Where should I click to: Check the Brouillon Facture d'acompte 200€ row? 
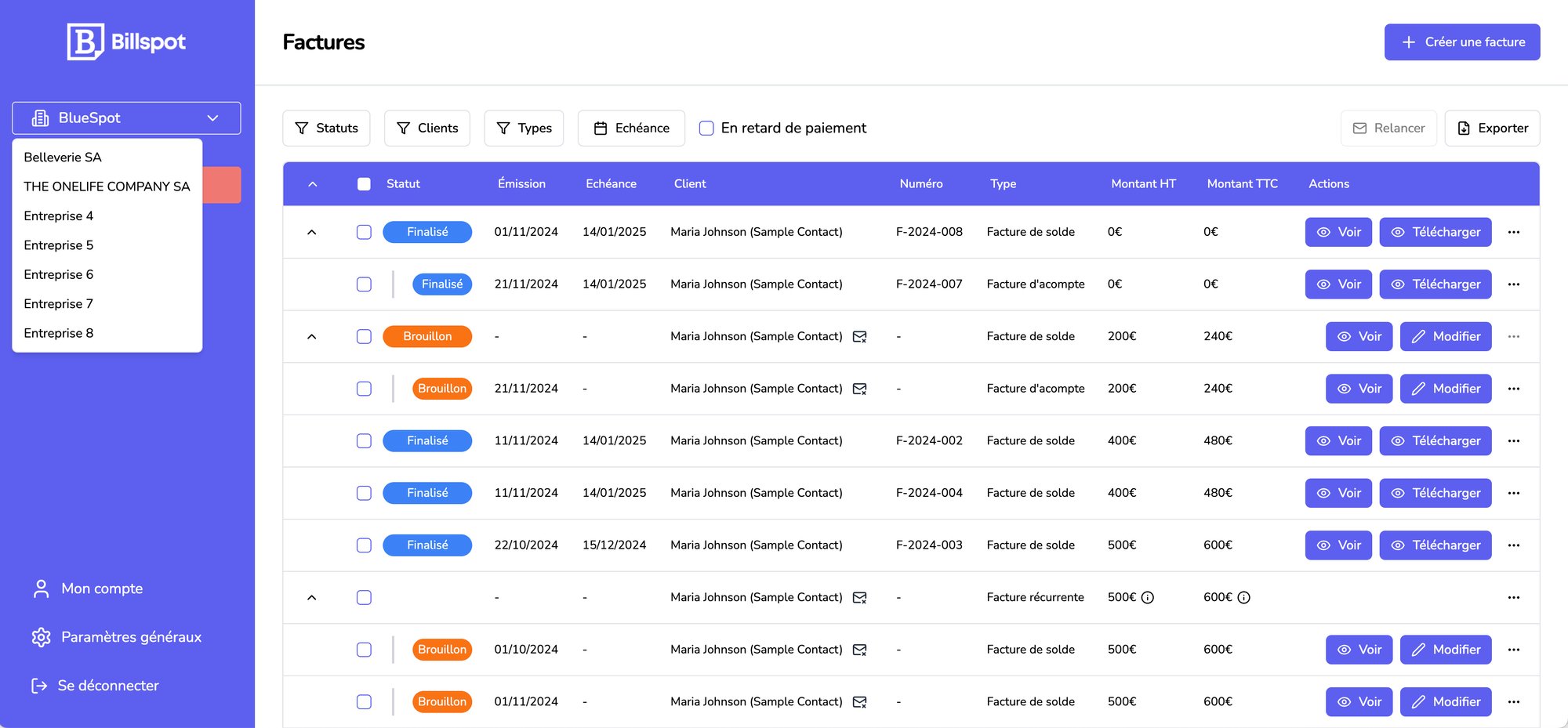(x=364, y=389)
